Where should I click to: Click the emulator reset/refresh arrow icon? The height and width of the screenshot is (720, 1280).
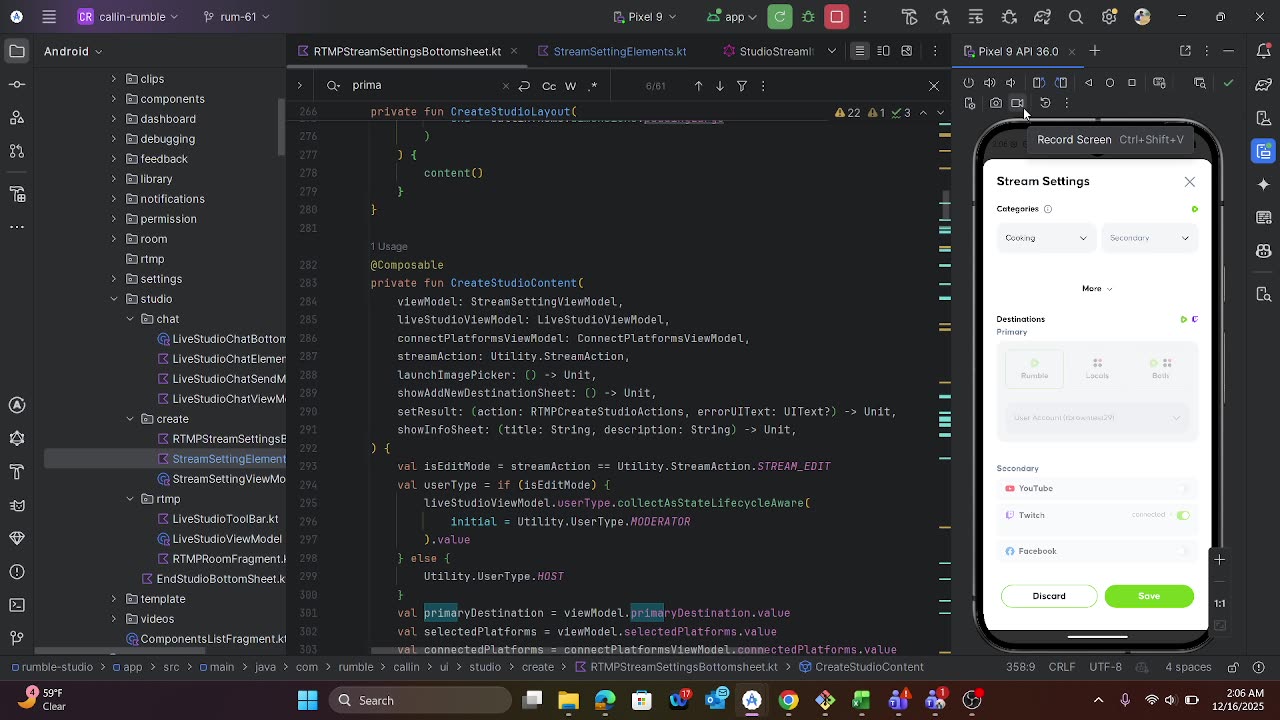tap(1045, 103)
